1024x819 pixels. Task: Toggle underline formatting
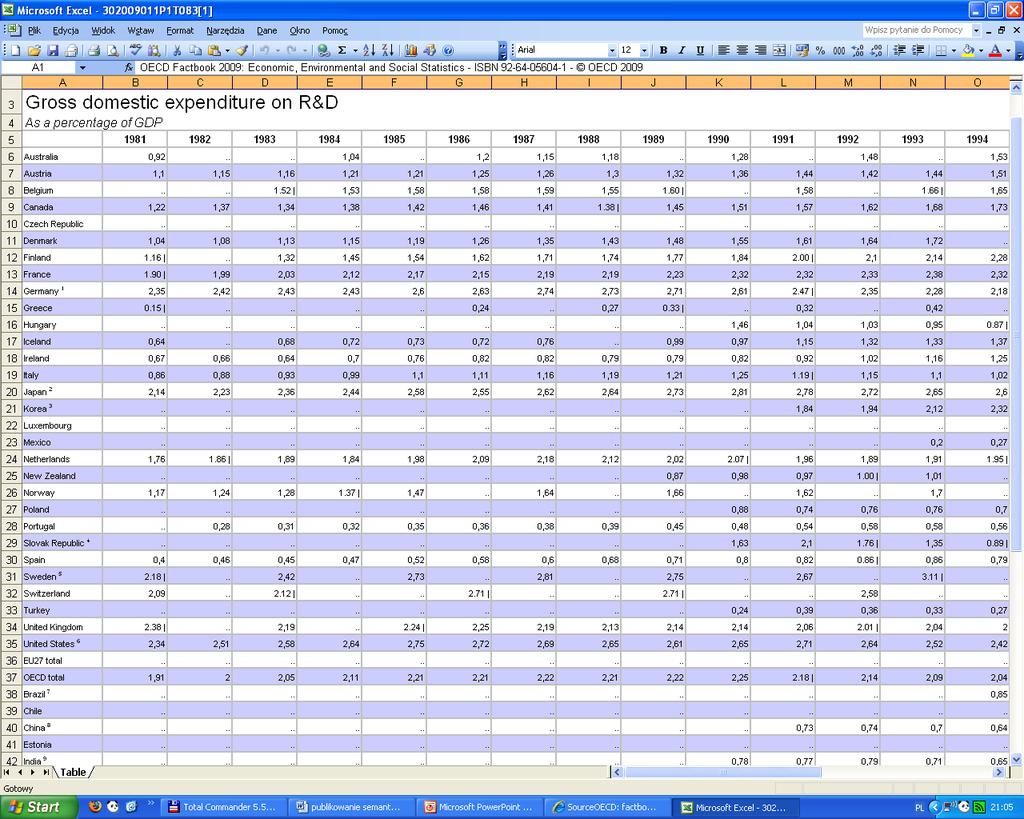pyautogui.click(x=700, y=50)
